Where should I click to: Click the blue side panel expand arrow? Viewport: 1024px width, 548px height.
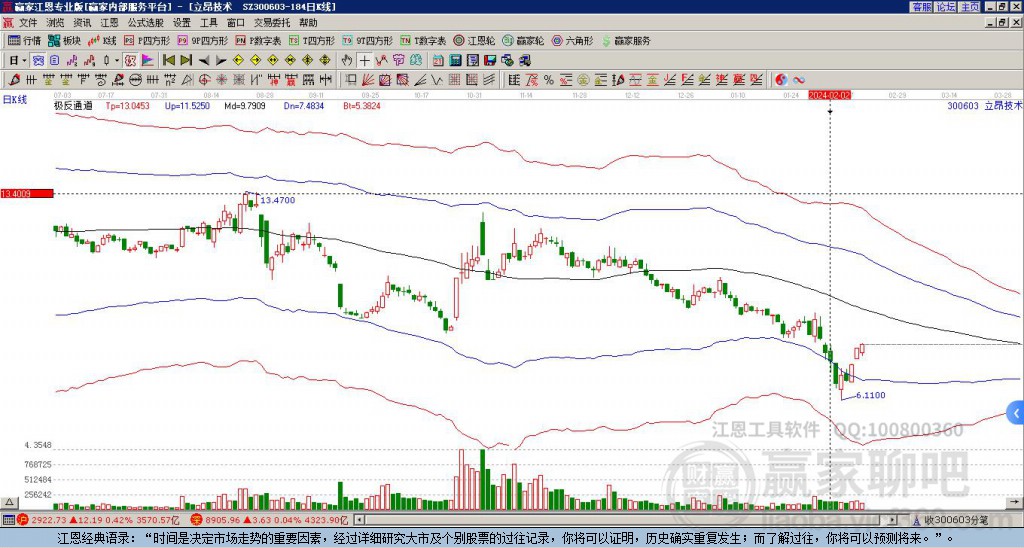(x=1016, y=413)
